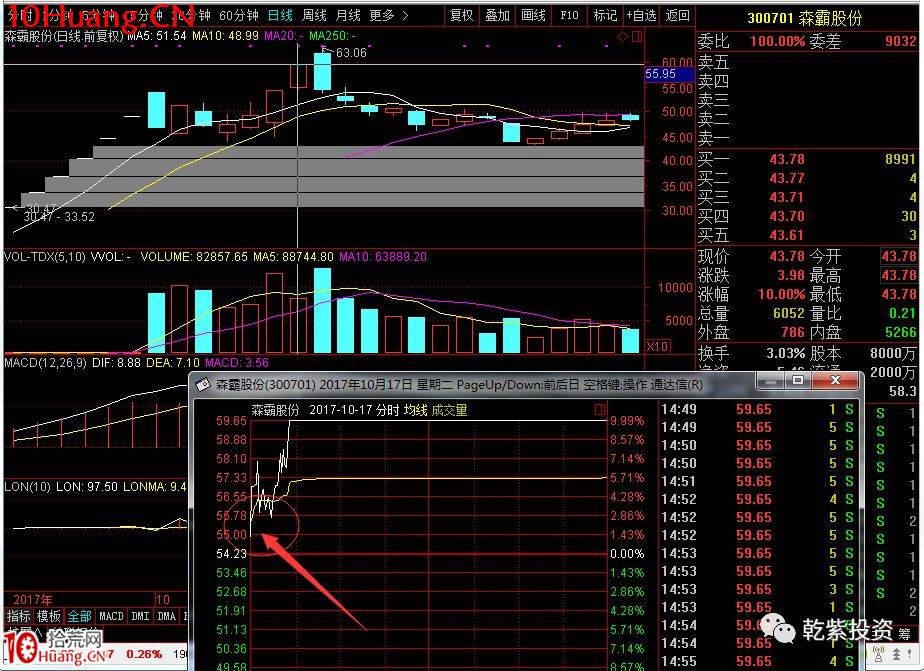Click the 总量 value 6052
This screenshot has width=924, height=671.
[788, 313]
